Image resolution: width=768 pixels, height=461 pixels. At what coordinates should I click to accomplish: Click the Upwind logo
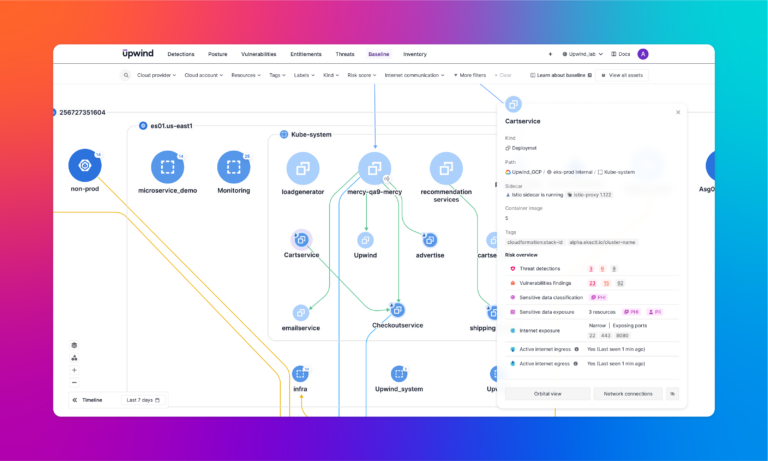(138, 53)
